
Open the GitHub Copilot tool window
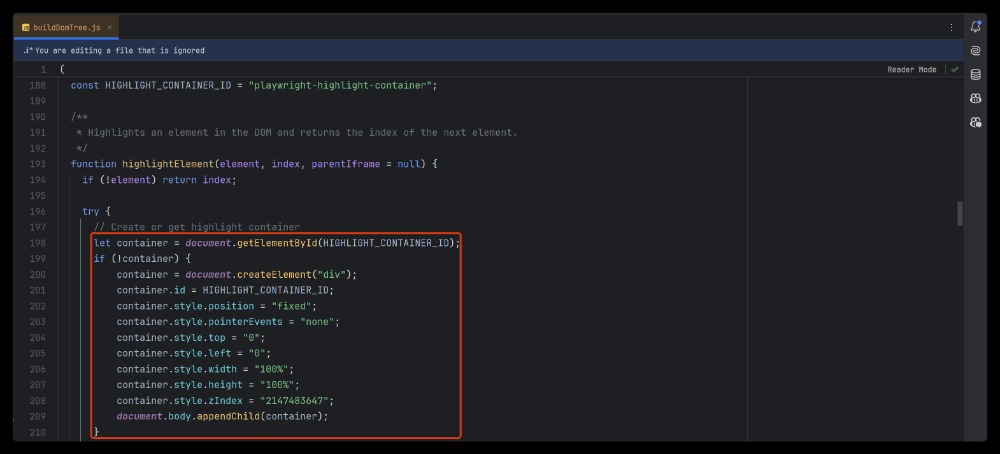point(975,98)
